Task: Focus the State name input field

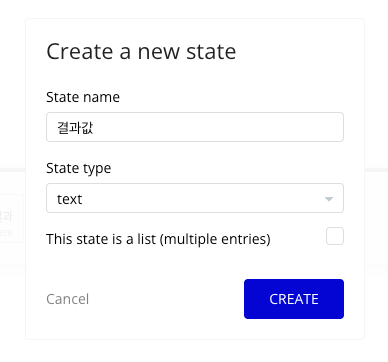Action: (x=195, y=127)
